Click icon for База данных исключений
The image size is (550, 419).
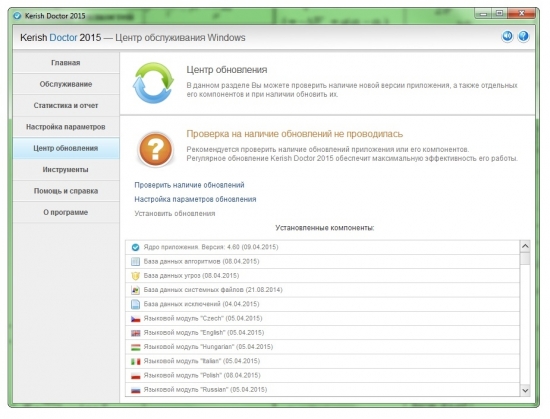[135, 304]
